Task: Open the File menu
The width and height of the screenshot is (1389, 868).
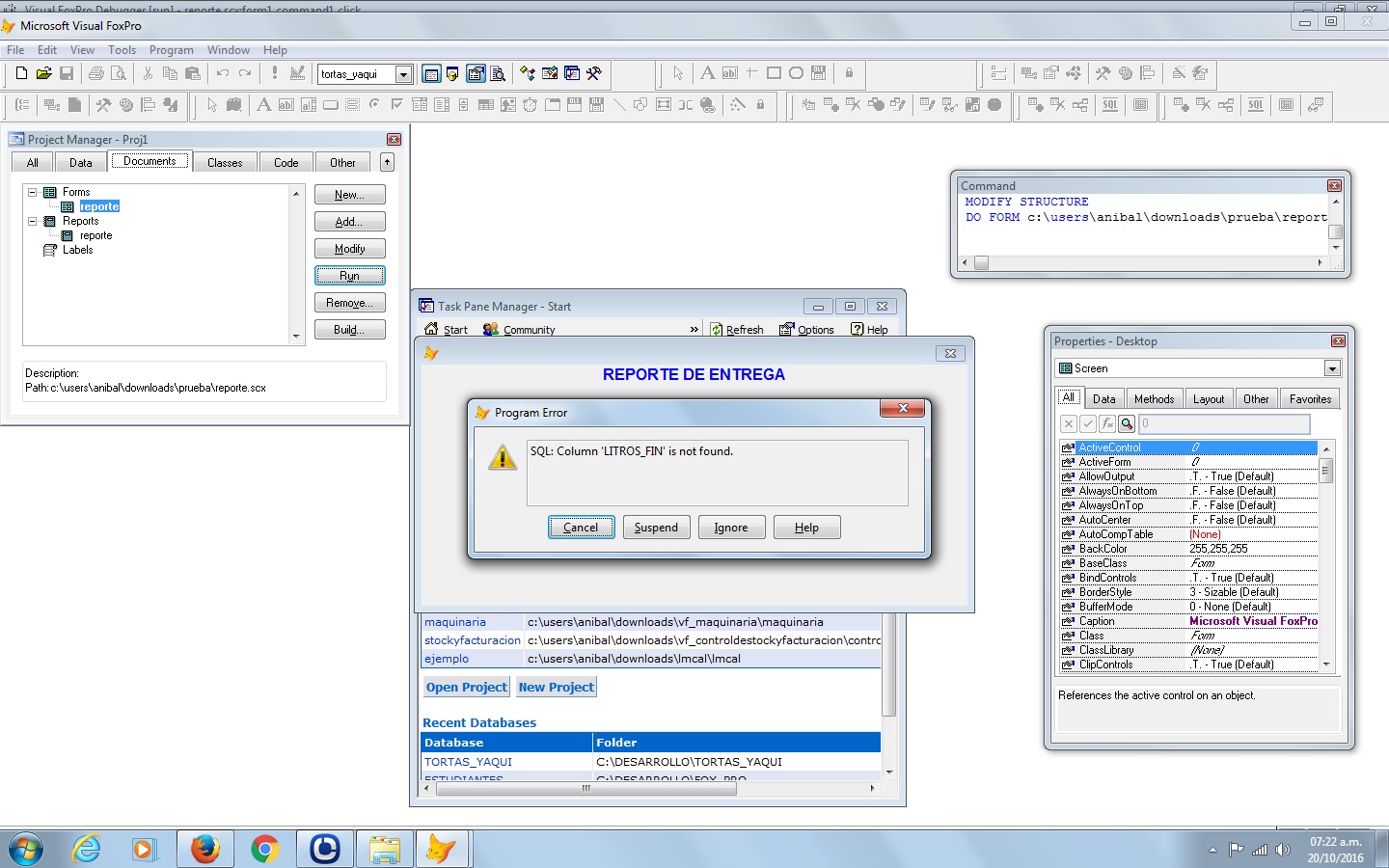Action: (15, 50)
